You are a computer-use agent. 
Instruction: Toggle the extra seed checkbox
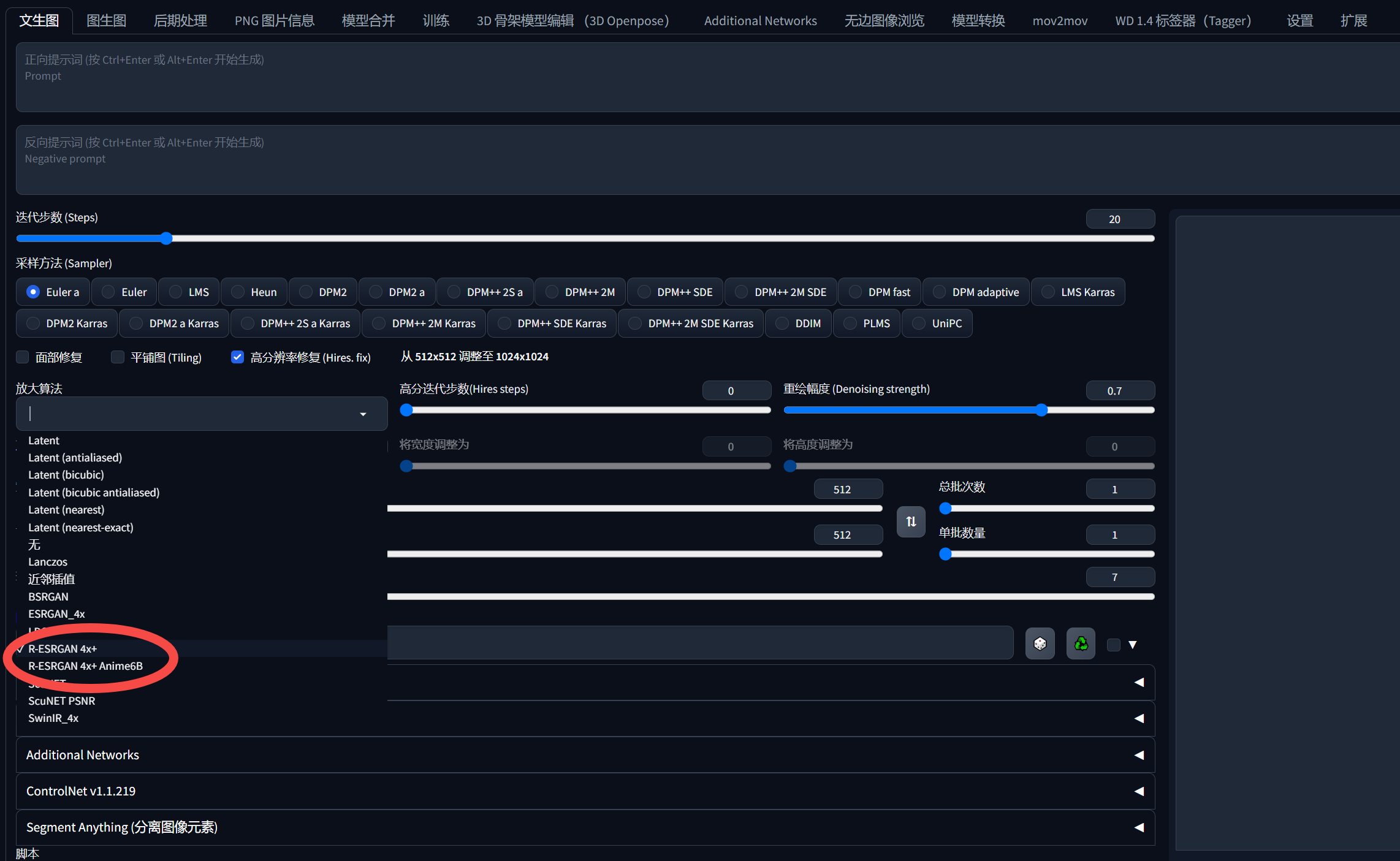point(1114,645)
